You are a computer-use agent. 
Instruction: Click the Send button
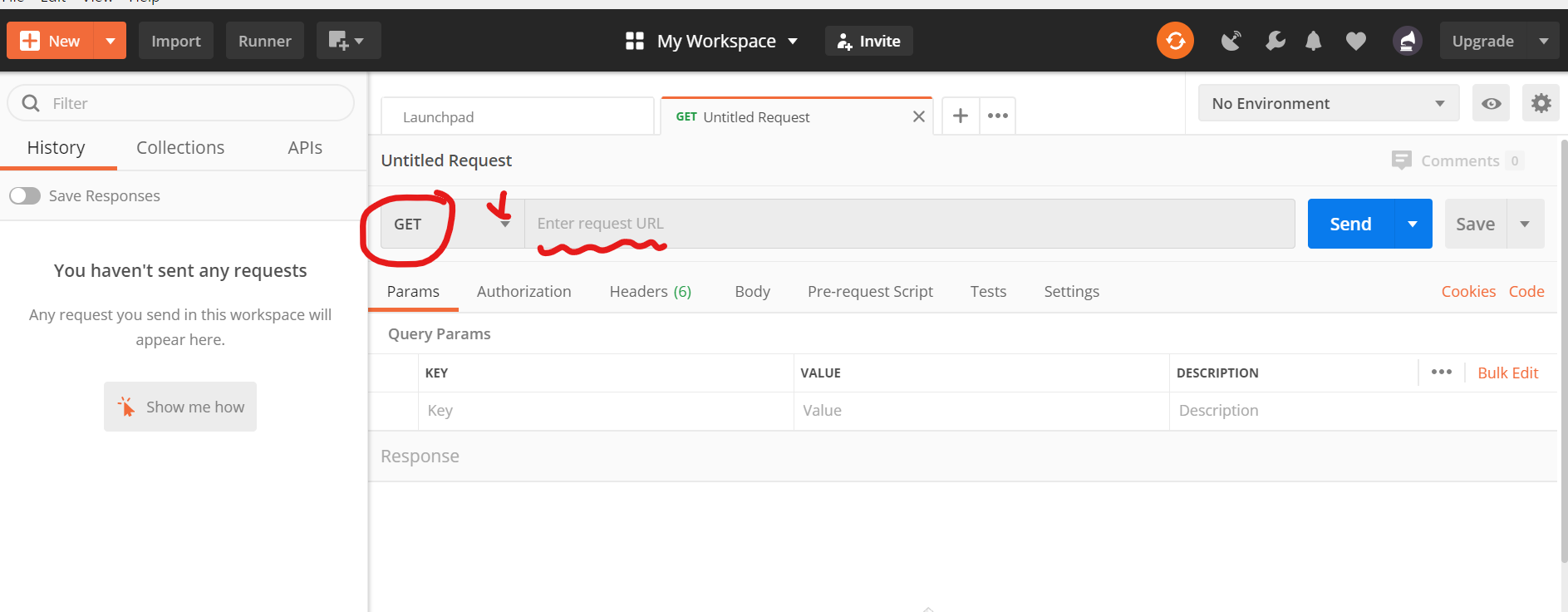(x=1350, y=224)
